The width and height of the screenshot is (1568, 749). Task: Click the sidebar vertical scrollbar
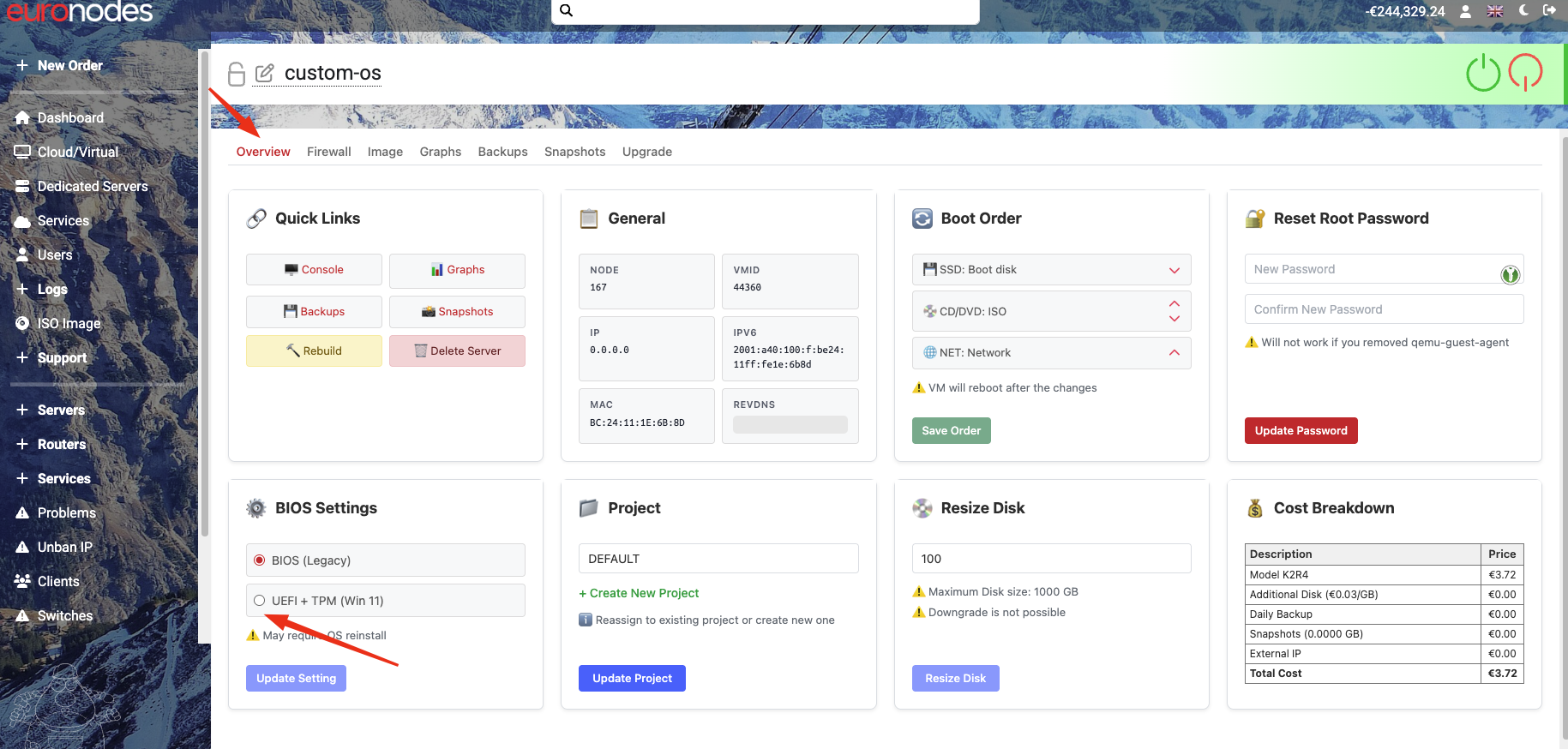click(x=204, y=291)
